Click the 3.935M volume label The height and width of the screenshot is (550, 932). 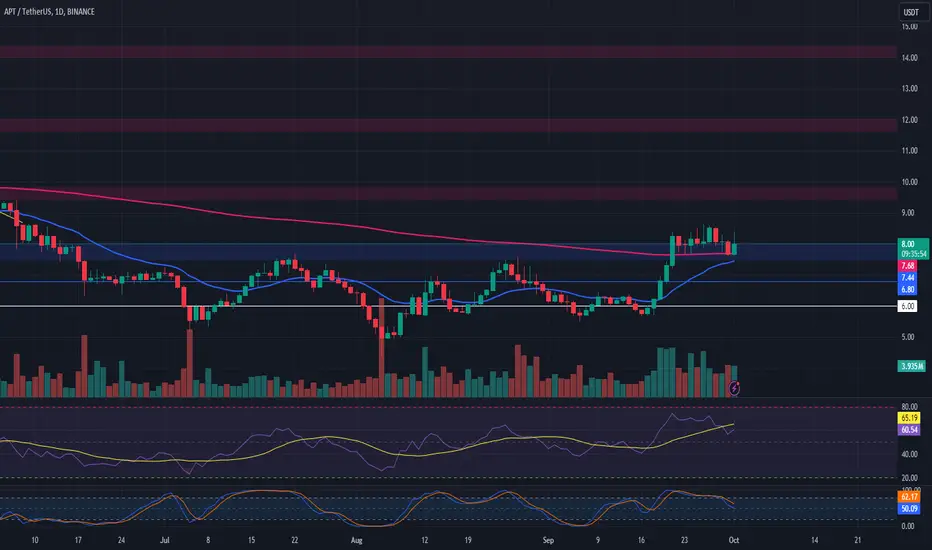tap(912, 366)
